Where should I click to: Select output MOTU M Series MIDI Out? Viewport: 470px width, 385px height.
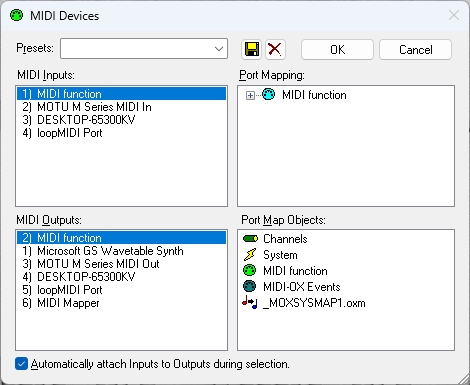[121, 264]
